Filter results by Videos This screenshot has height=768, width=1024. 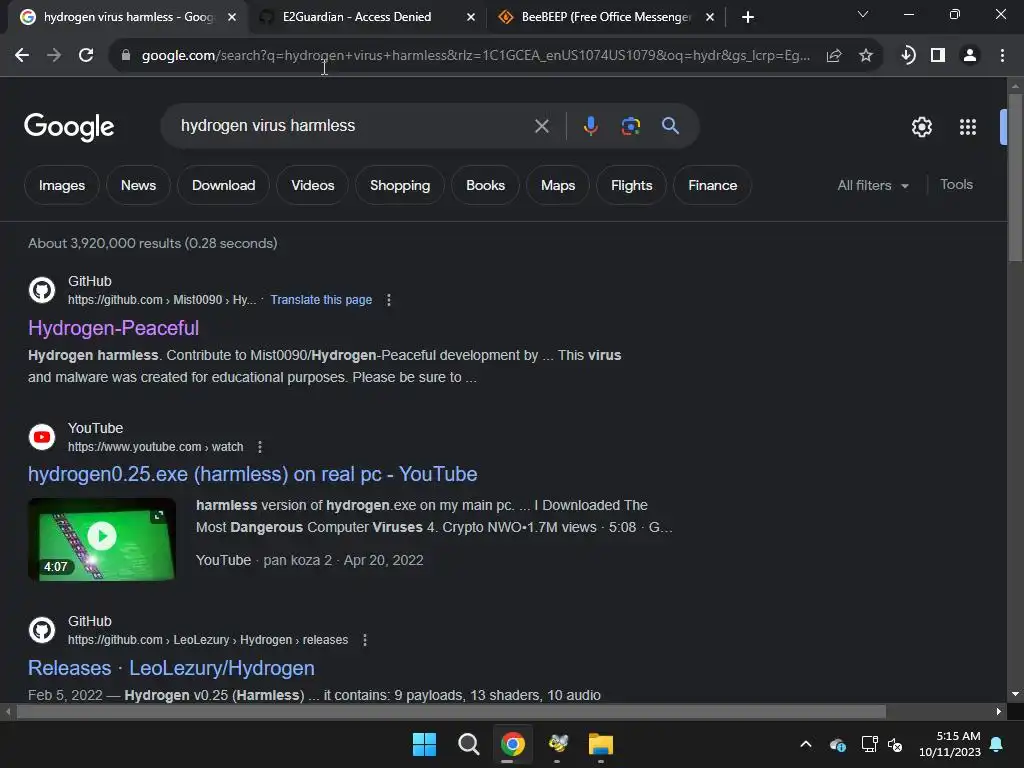pos(313,185)
